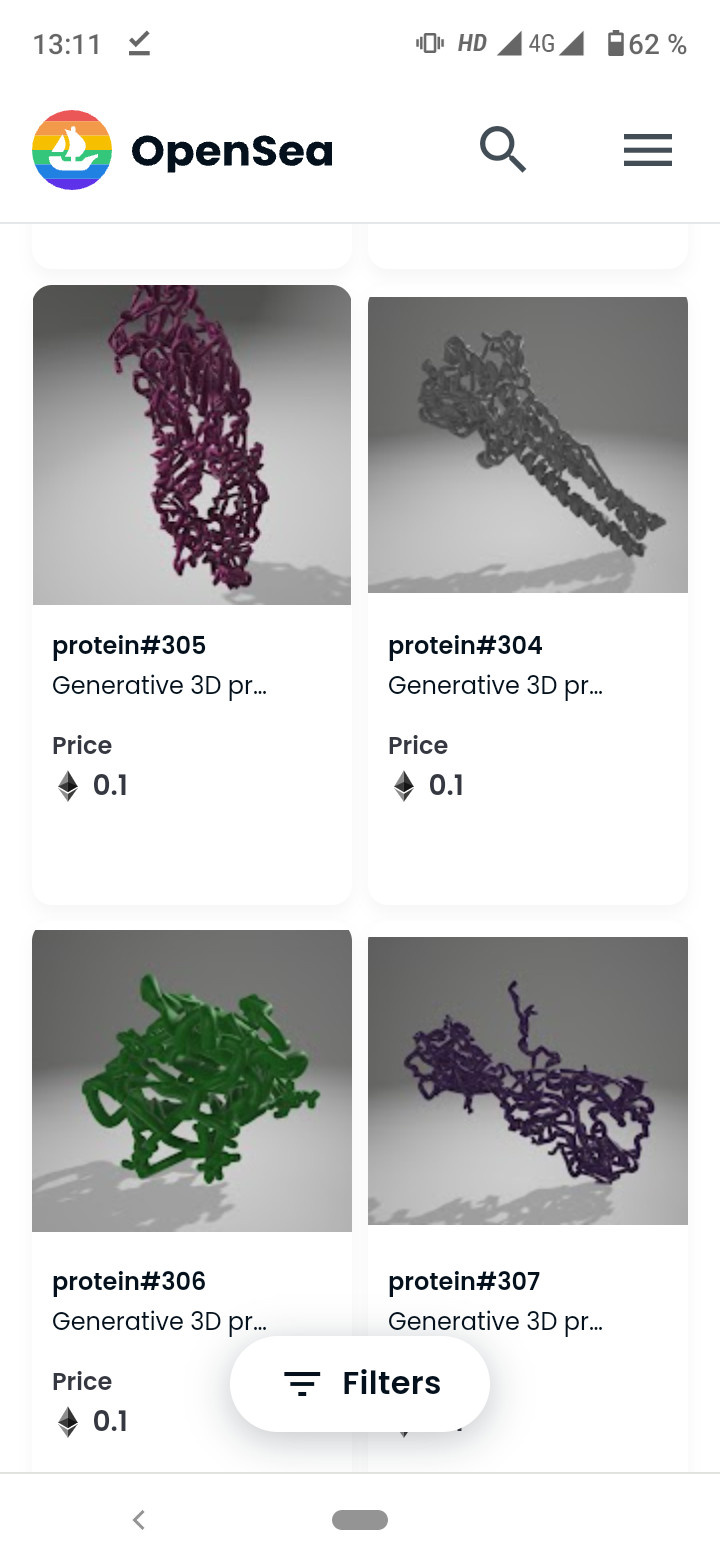720x1560 pixels.
Task: Click the protein#306 title text
Action: pyautogui.click(x=129, y=1281)
